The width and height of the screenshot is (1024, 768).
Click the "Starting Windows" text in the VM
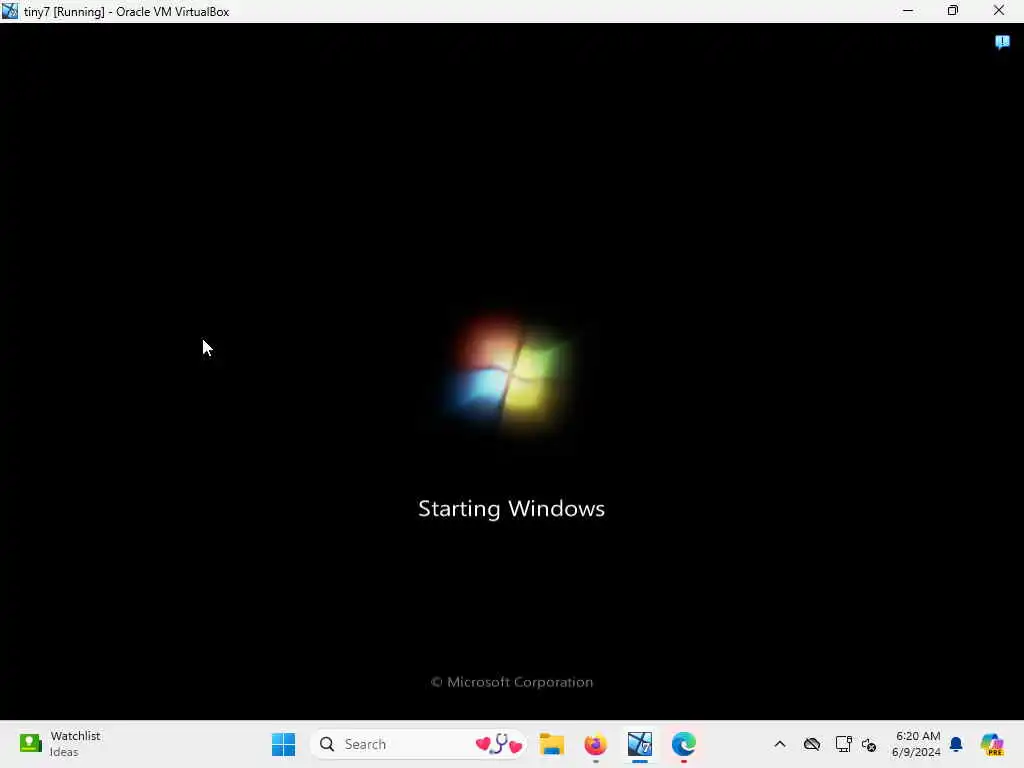pos(511,509)
